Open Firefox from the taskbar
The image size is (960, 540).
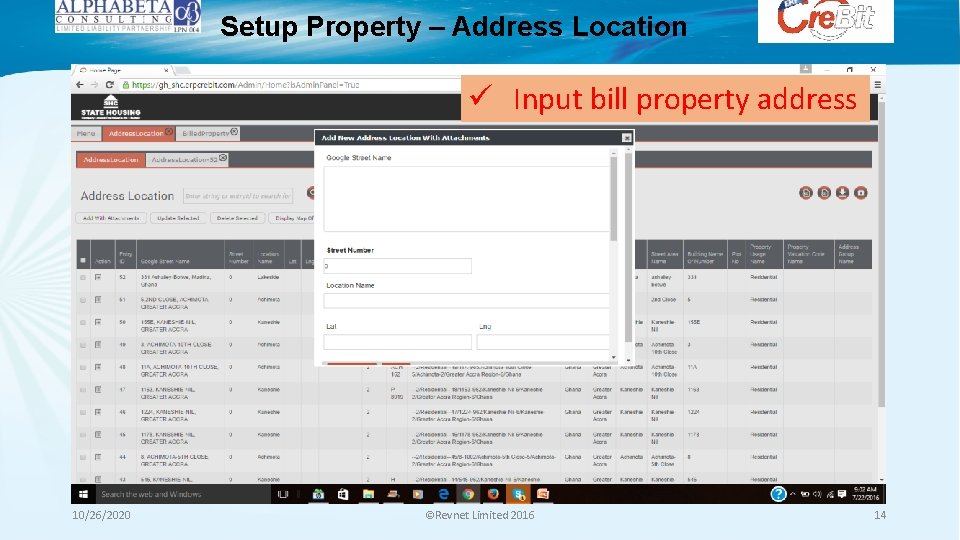tap(493, 494)
